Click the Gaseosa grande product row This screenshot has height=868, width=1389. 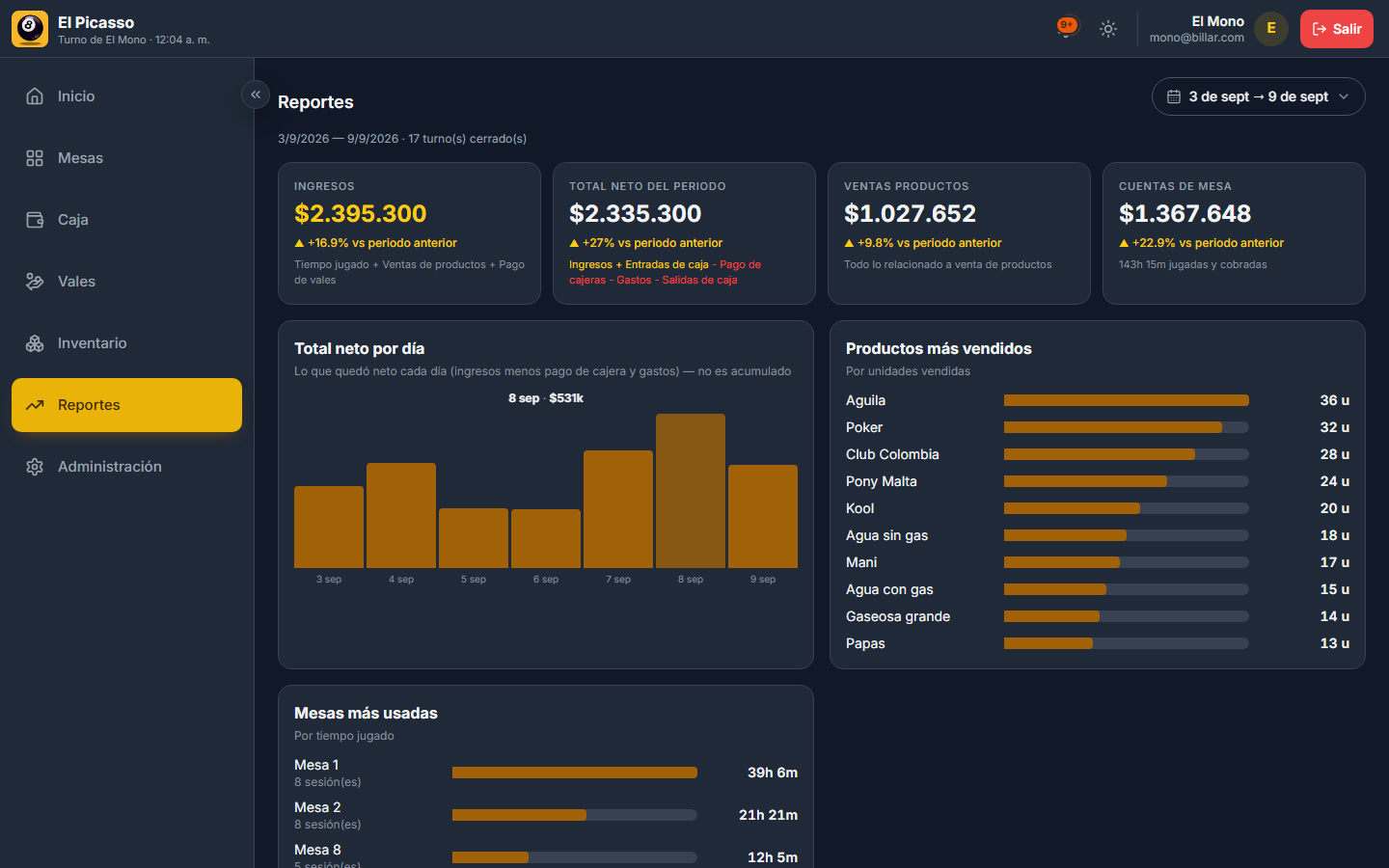(x=1098, y=616)
